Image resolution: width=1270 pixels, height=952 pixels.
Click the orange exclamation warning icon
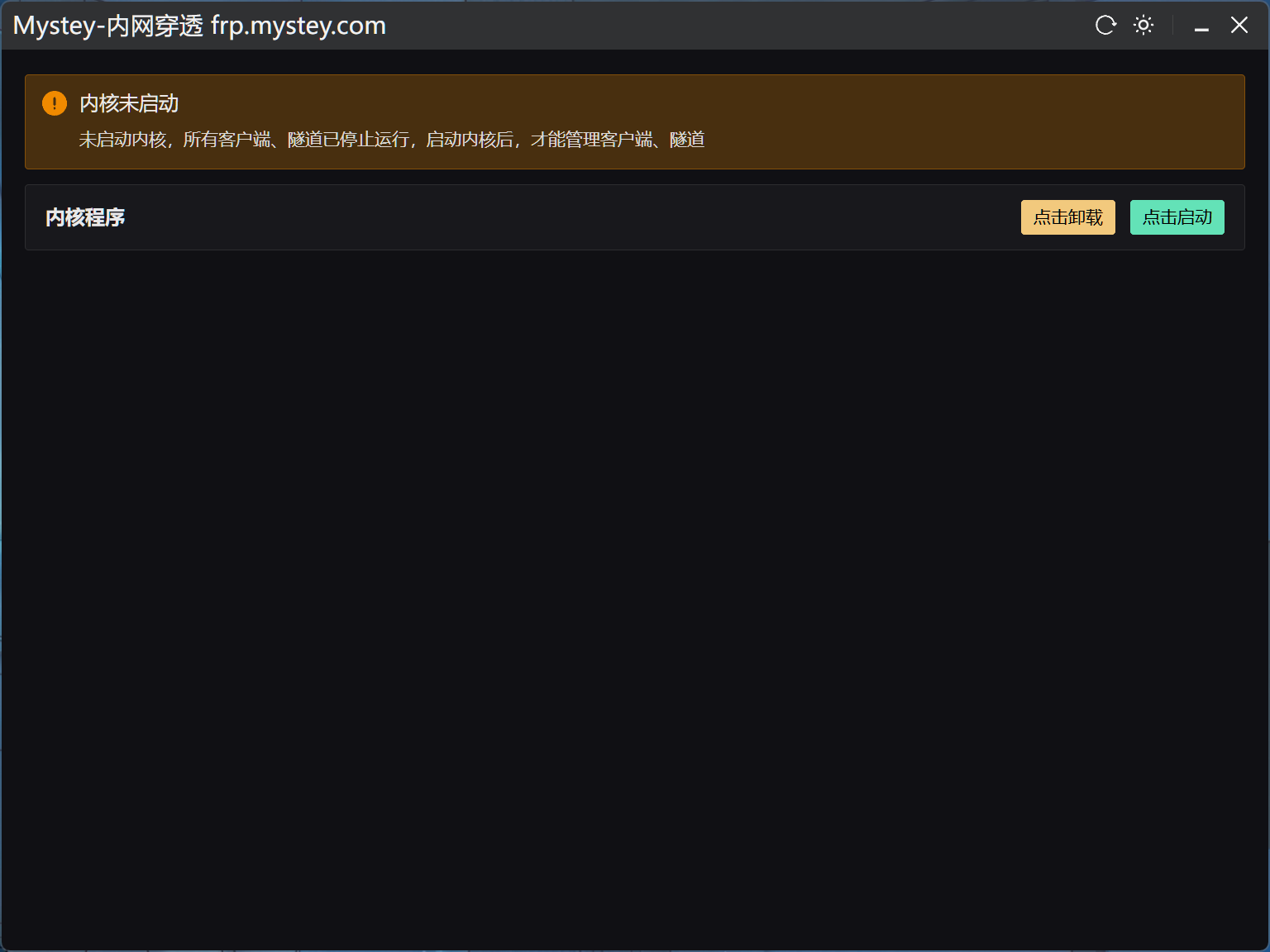[x=55, y=103]
